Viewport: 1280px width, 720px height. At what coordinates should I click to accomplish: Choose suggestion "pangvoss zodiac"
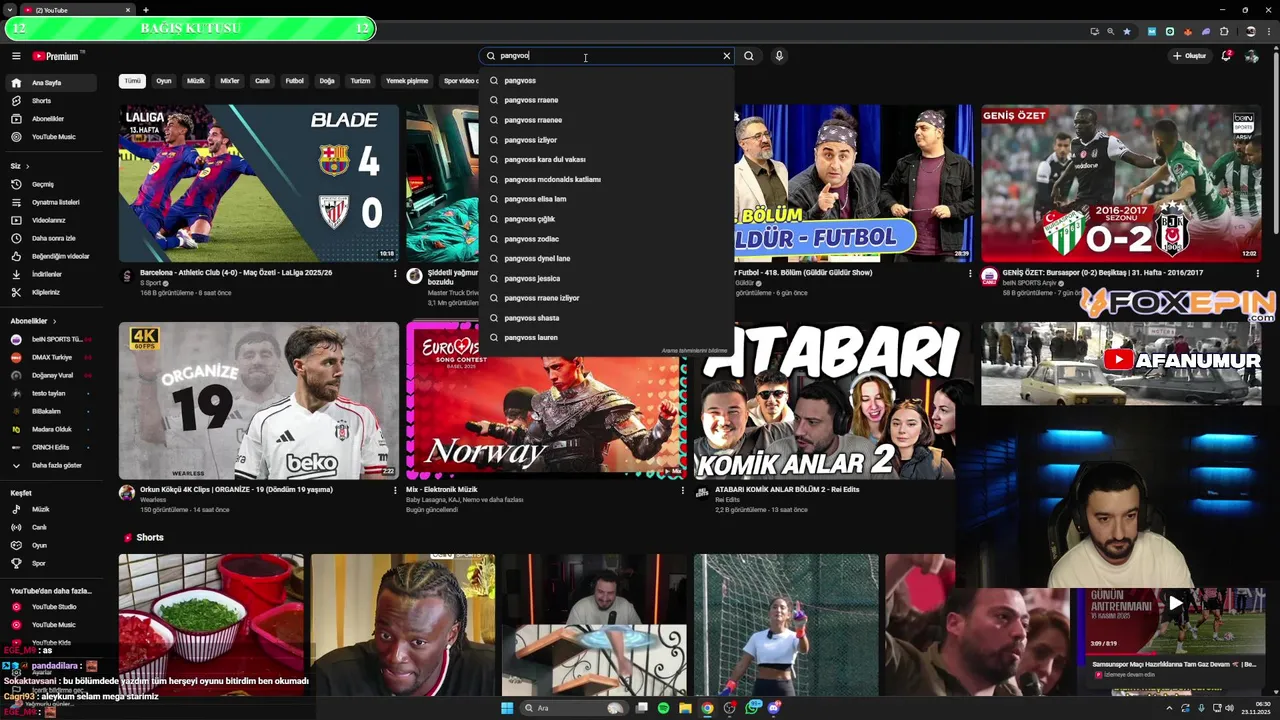607,239
